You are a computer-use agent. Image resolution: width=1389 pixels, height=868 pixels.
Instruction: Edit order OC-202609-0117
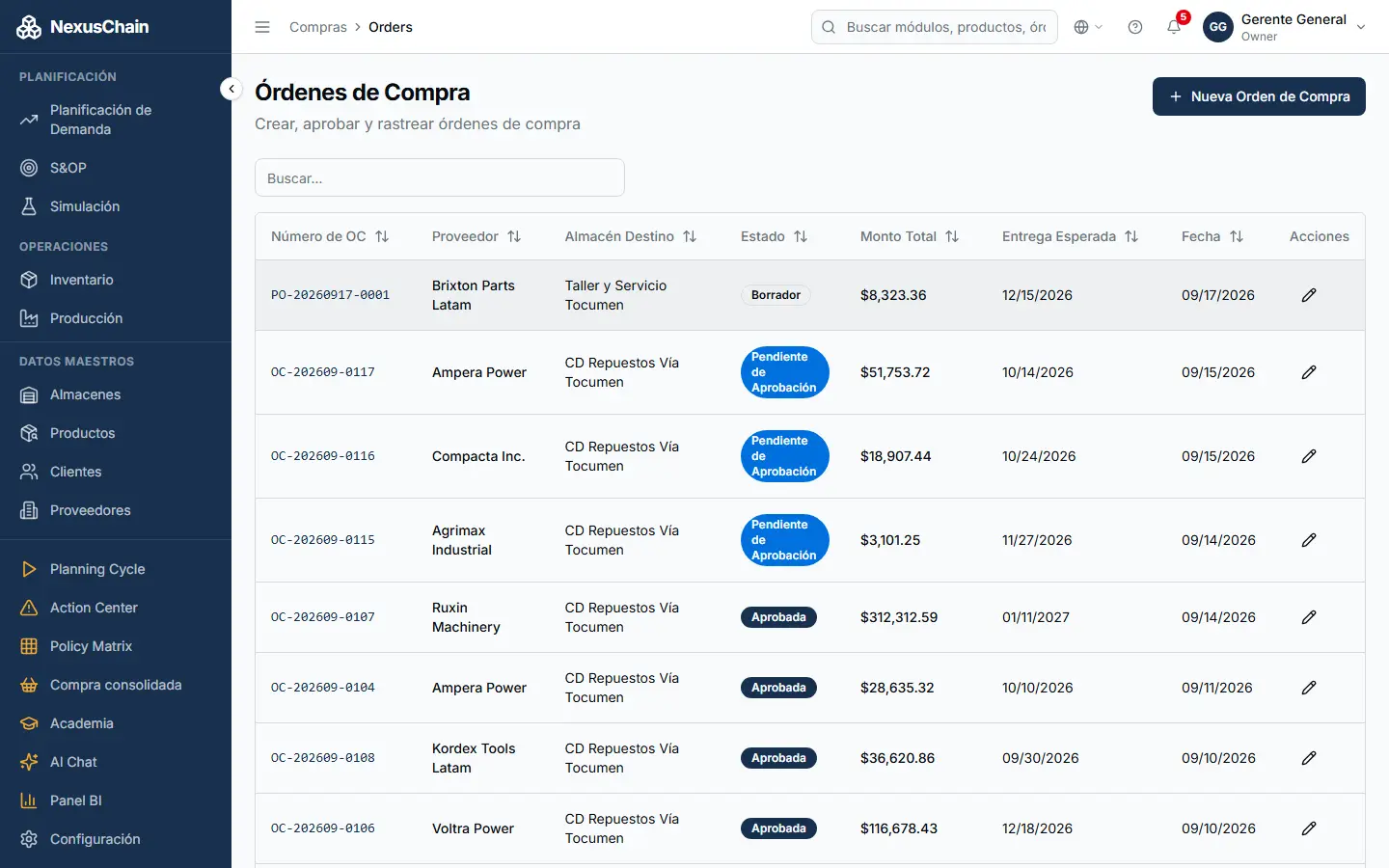point(1309,372)
